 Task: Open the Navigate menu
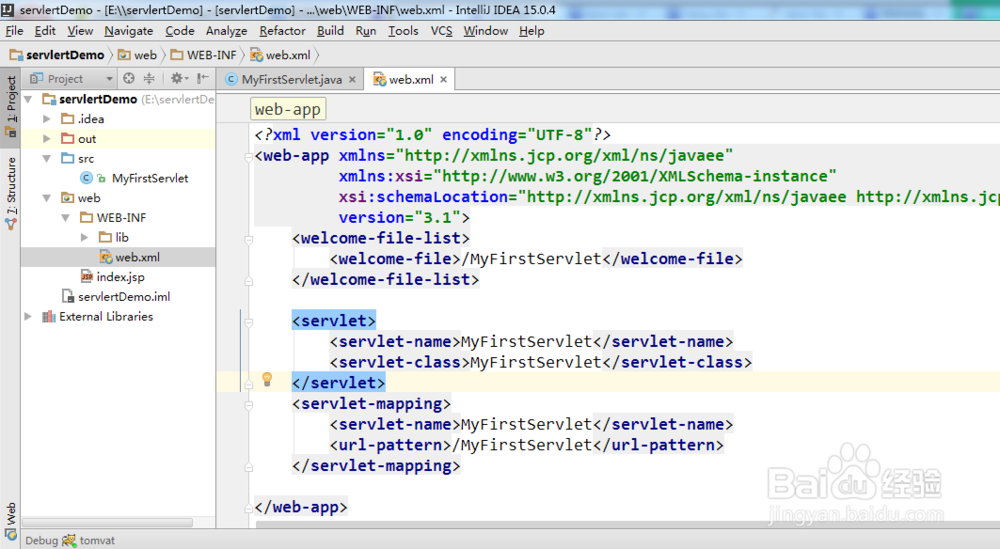coord(129,31)
